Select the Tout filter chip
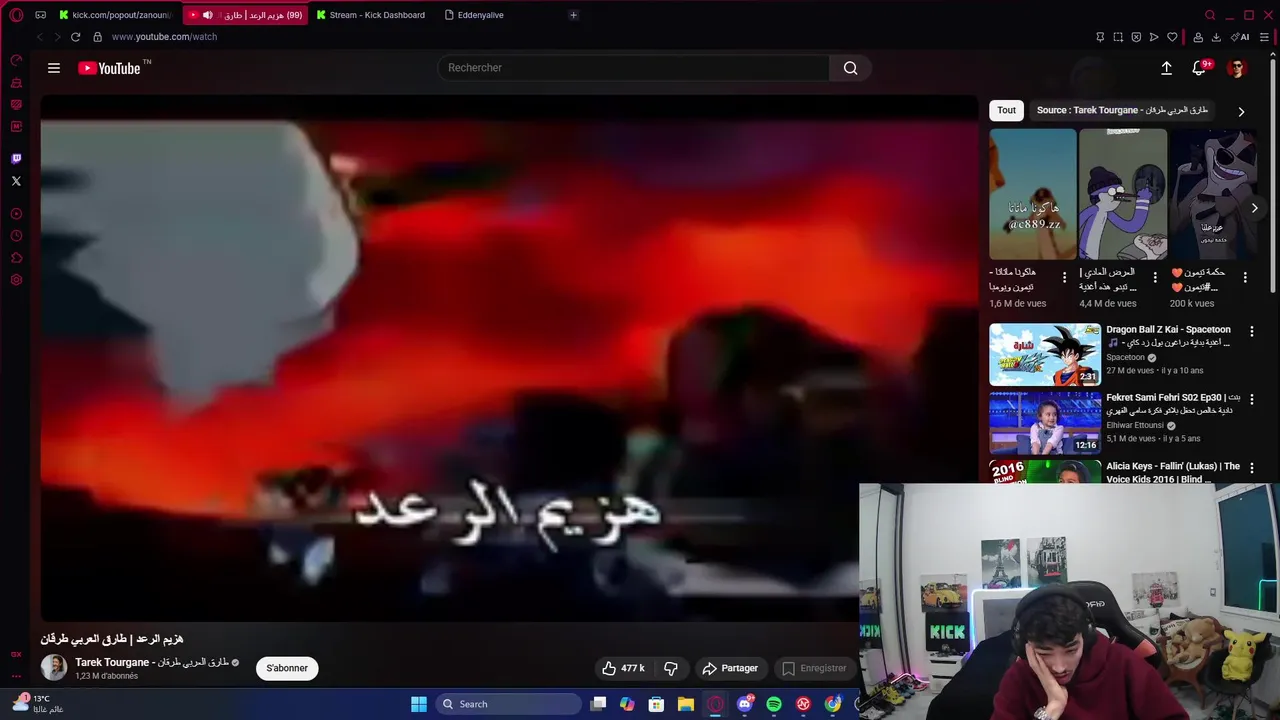The image size is (1280, 720). pos(1006,110)
